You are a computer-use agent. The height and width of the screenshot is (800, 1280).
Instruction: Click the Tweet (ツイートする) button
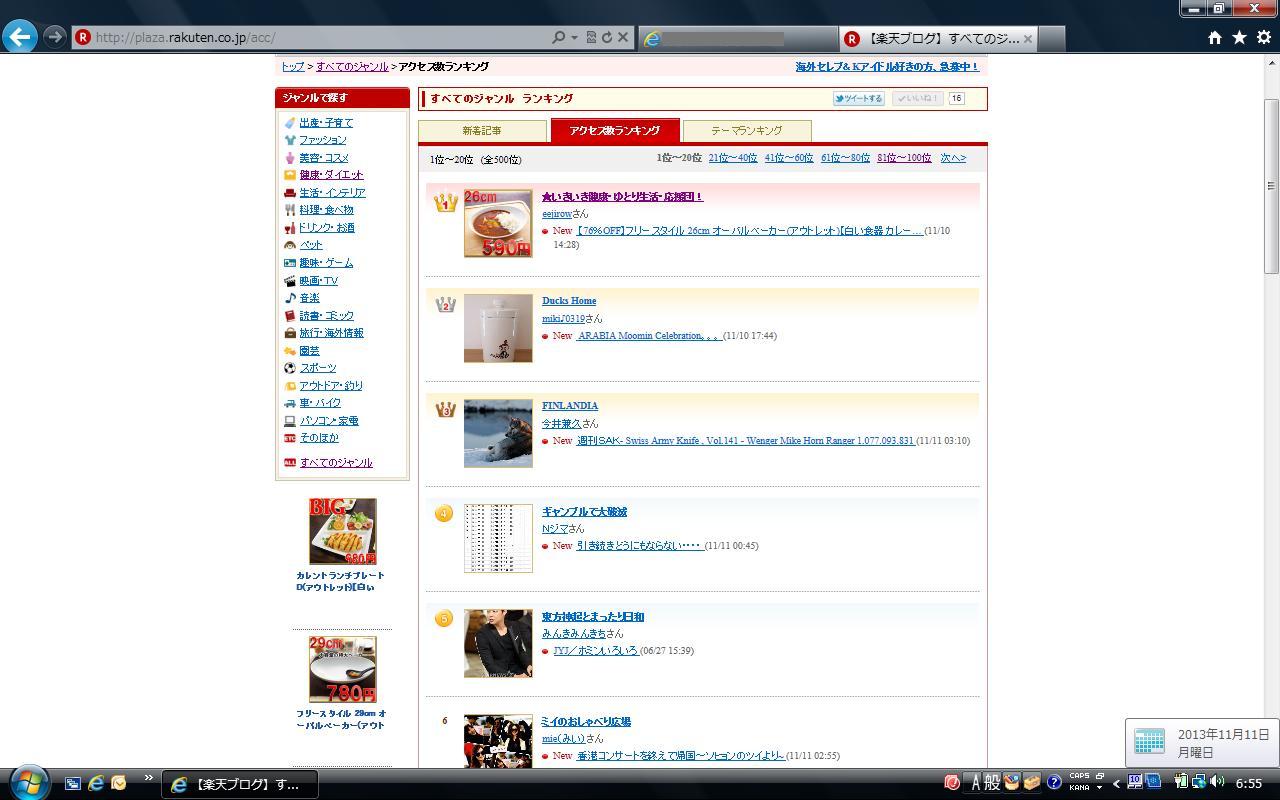point(859,99)
